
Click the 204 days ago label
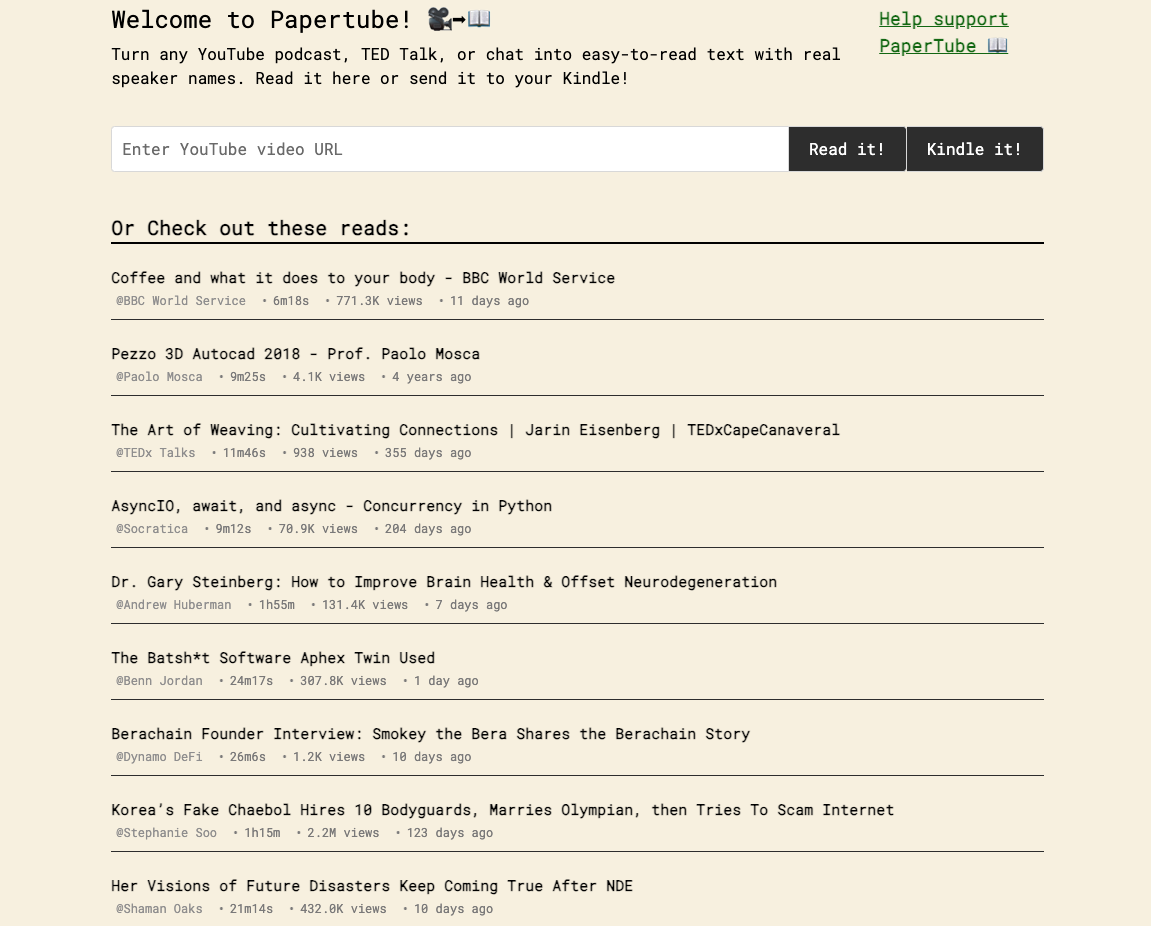428,529
